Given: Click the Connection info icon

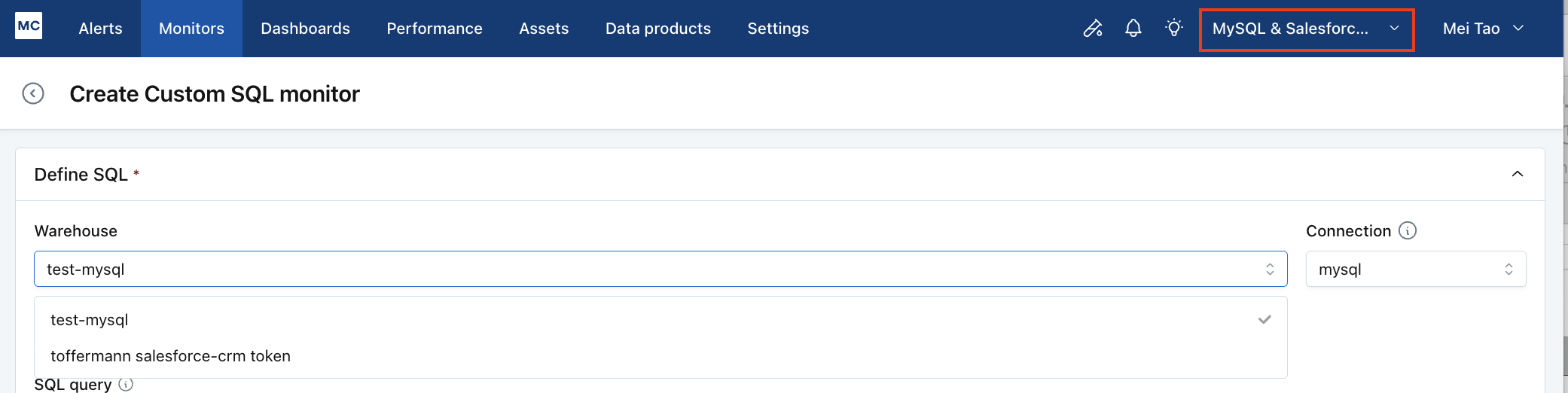Looking at the screenshot, I should tap(1408, 230).
